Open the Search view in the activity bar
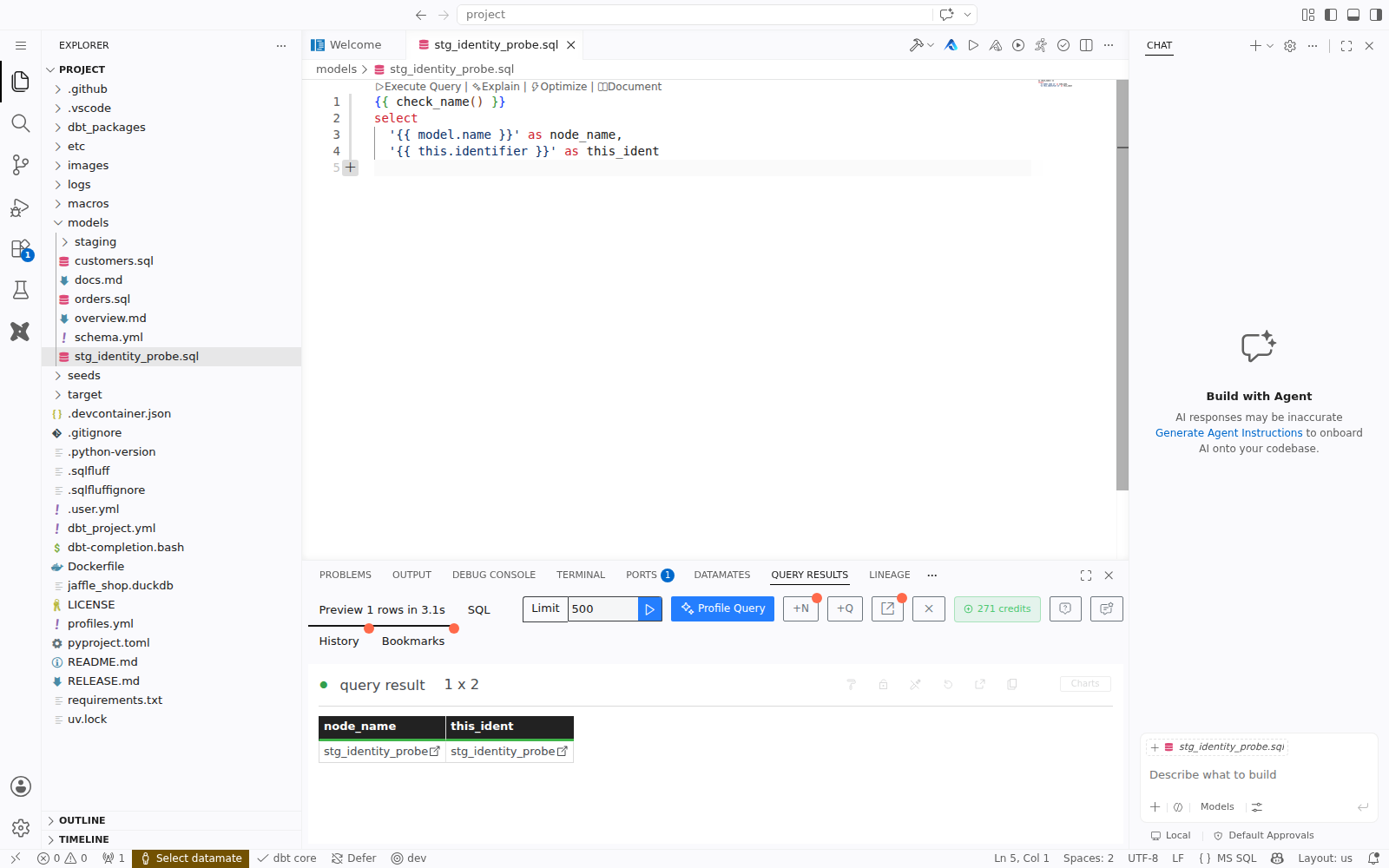1389x868 pixels. tap(21, 123)
